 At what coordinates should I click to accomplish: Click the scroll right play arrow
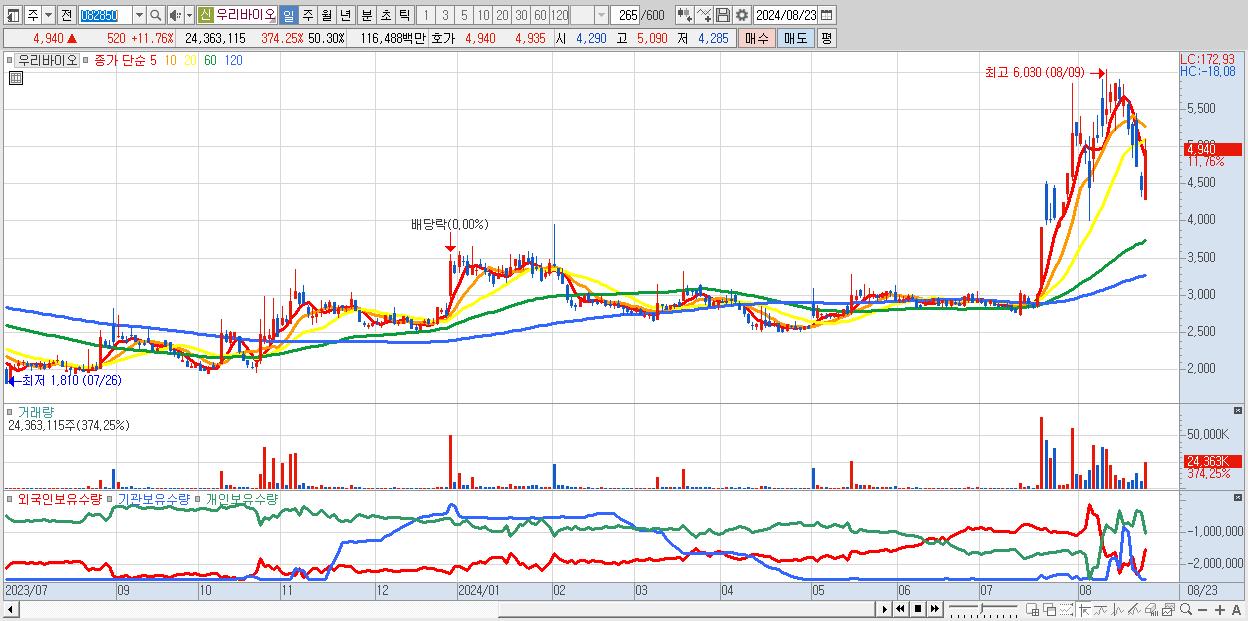tap(885, 609)
